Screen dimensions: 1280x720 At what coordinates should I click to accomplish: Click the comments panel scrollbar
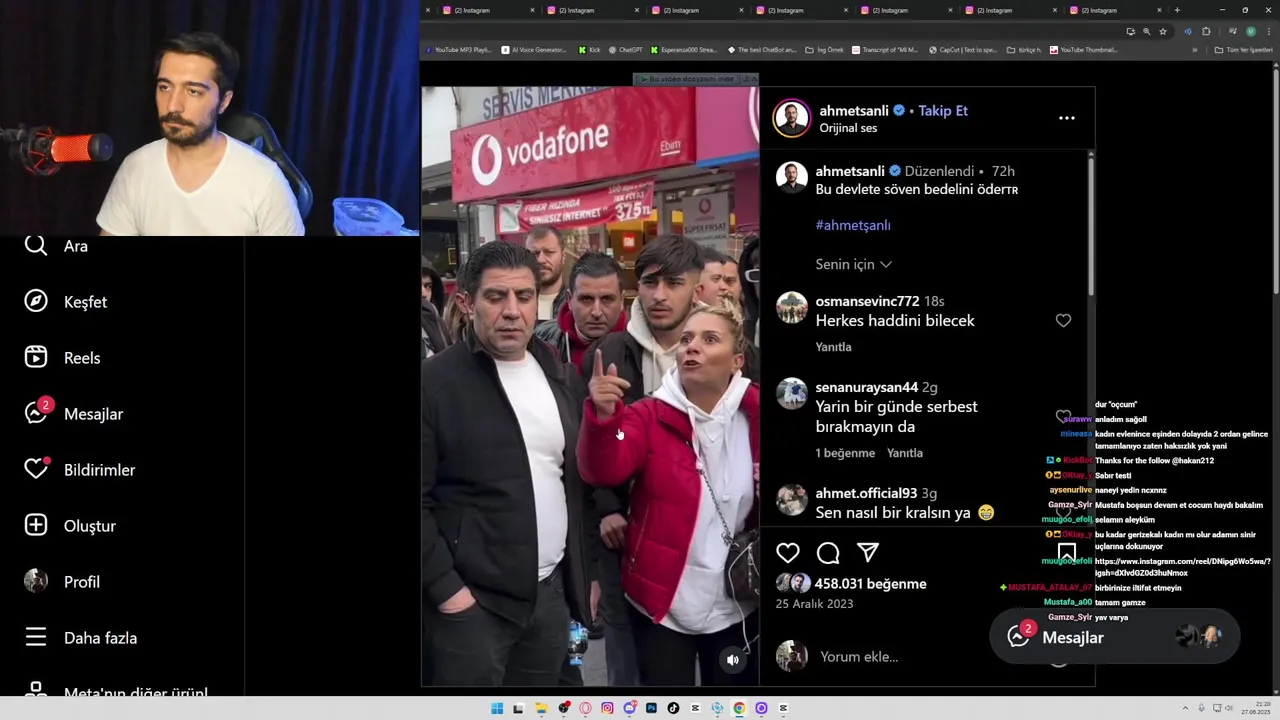click(x=1091, y=225)
